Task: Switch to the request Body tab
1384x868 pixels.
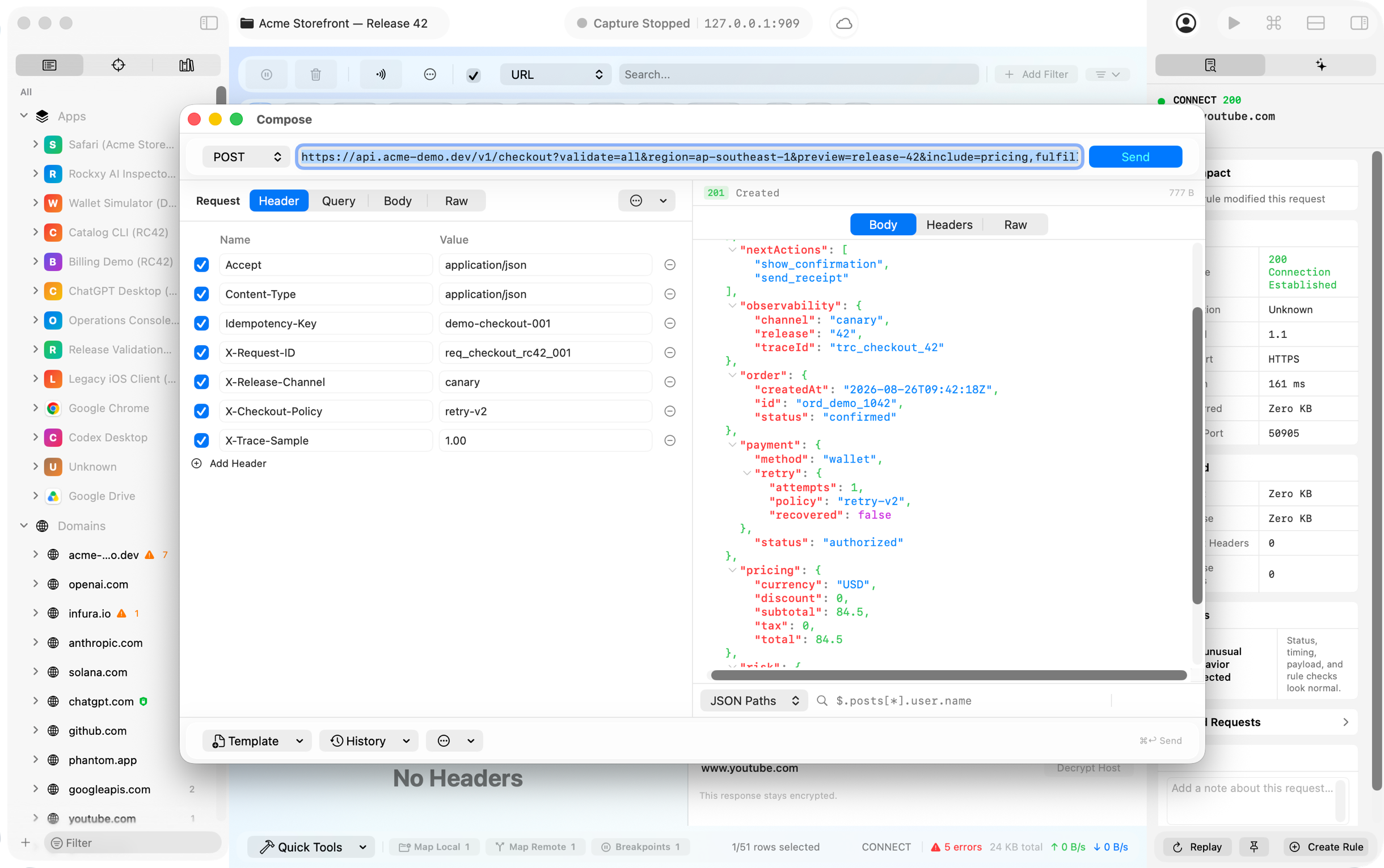Action: tap(398, 201)
